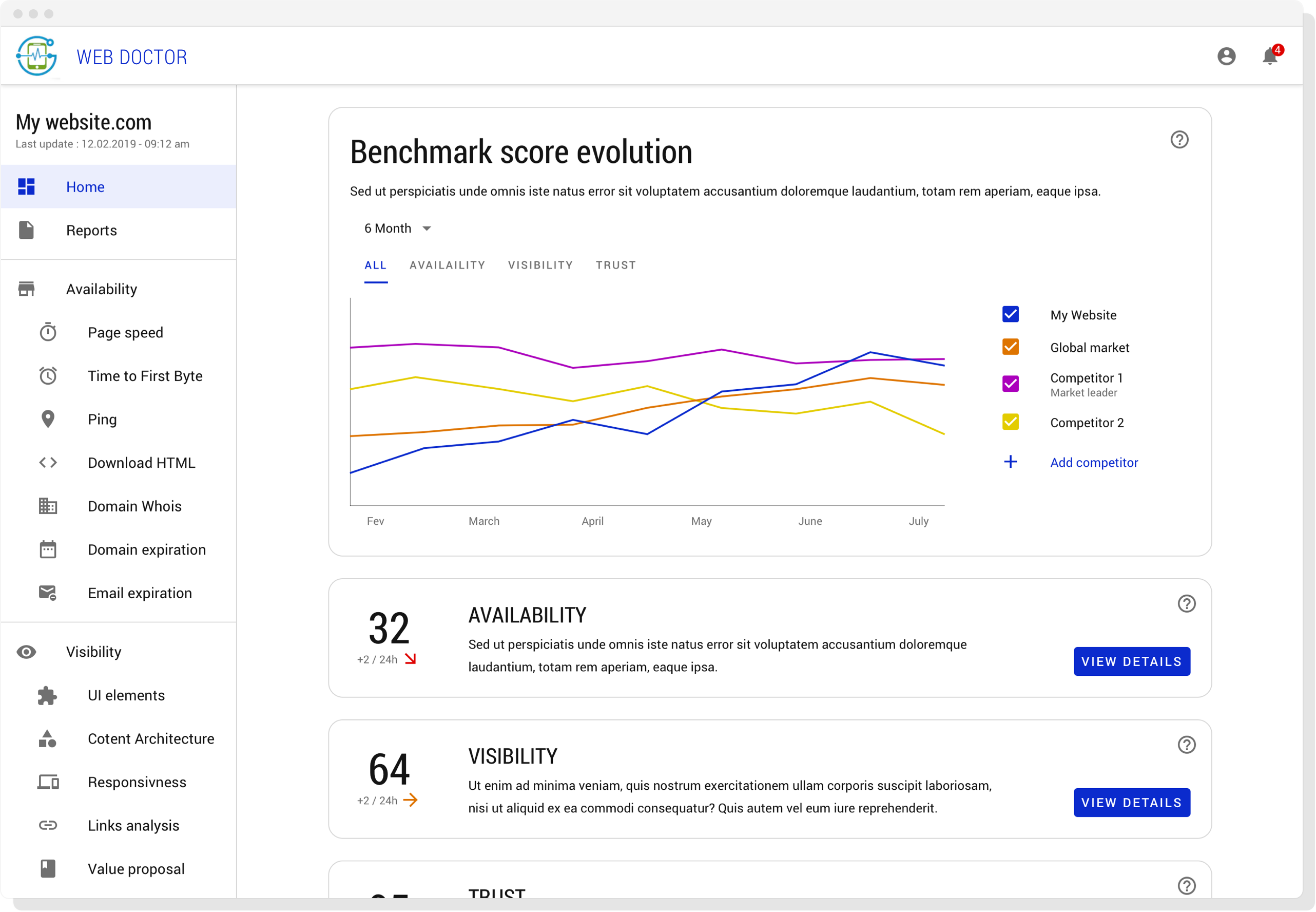
Task: Open Time to First Byte sidebar item
Action: pyautogui.click(x=118, y=375)
